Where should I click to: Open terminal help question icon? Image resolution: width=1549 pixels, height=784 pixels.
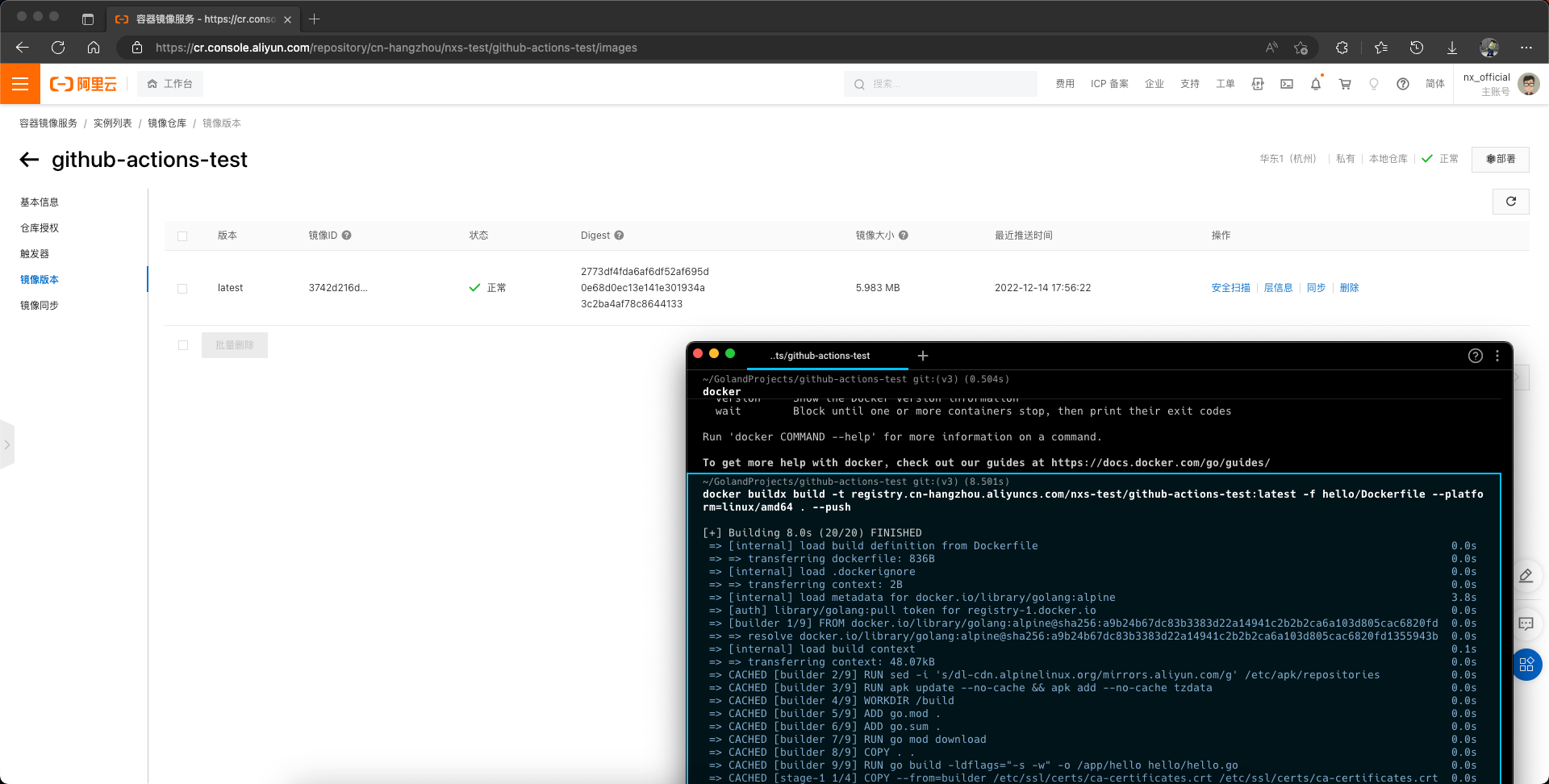pos(1476,356)
